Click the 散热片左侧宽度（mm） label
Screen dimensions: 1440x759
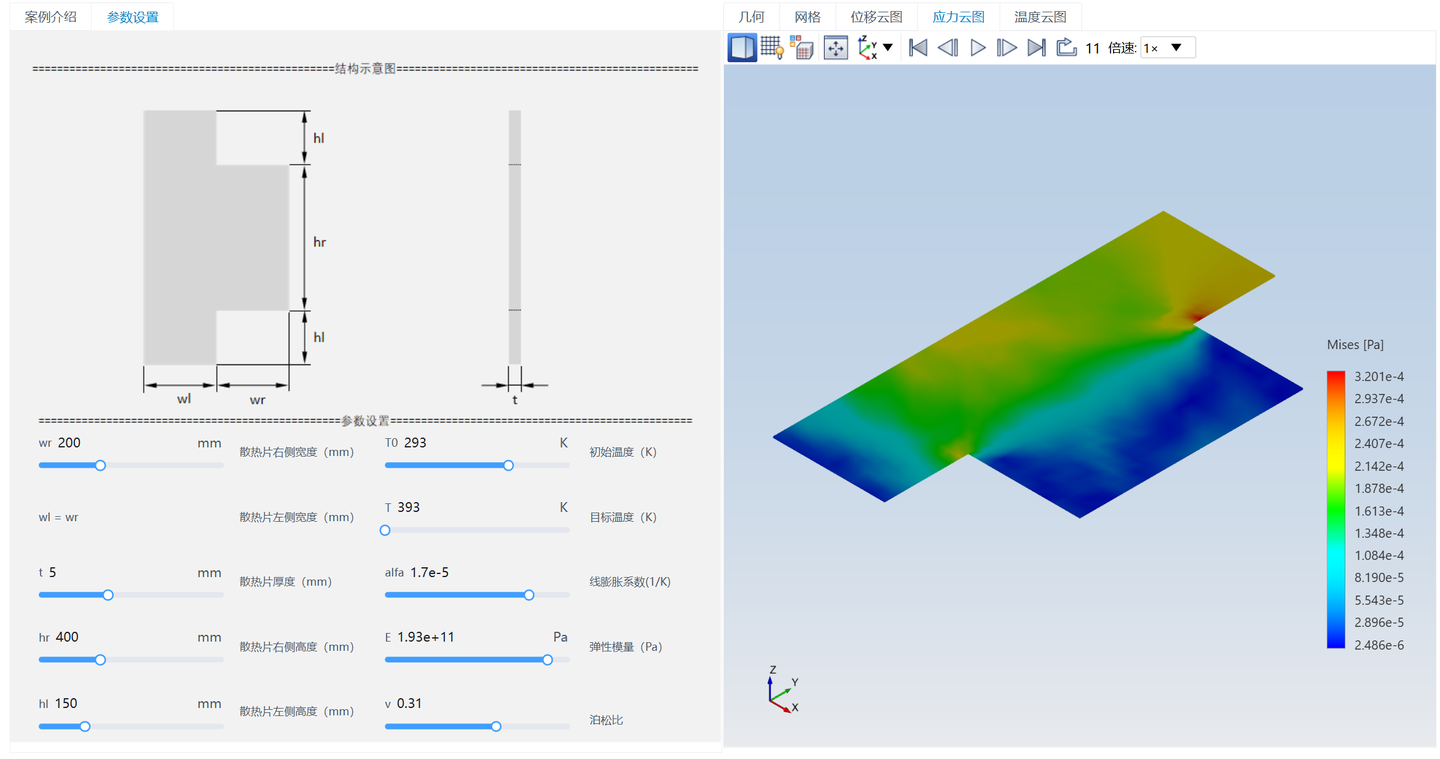(x=297, y=517)
